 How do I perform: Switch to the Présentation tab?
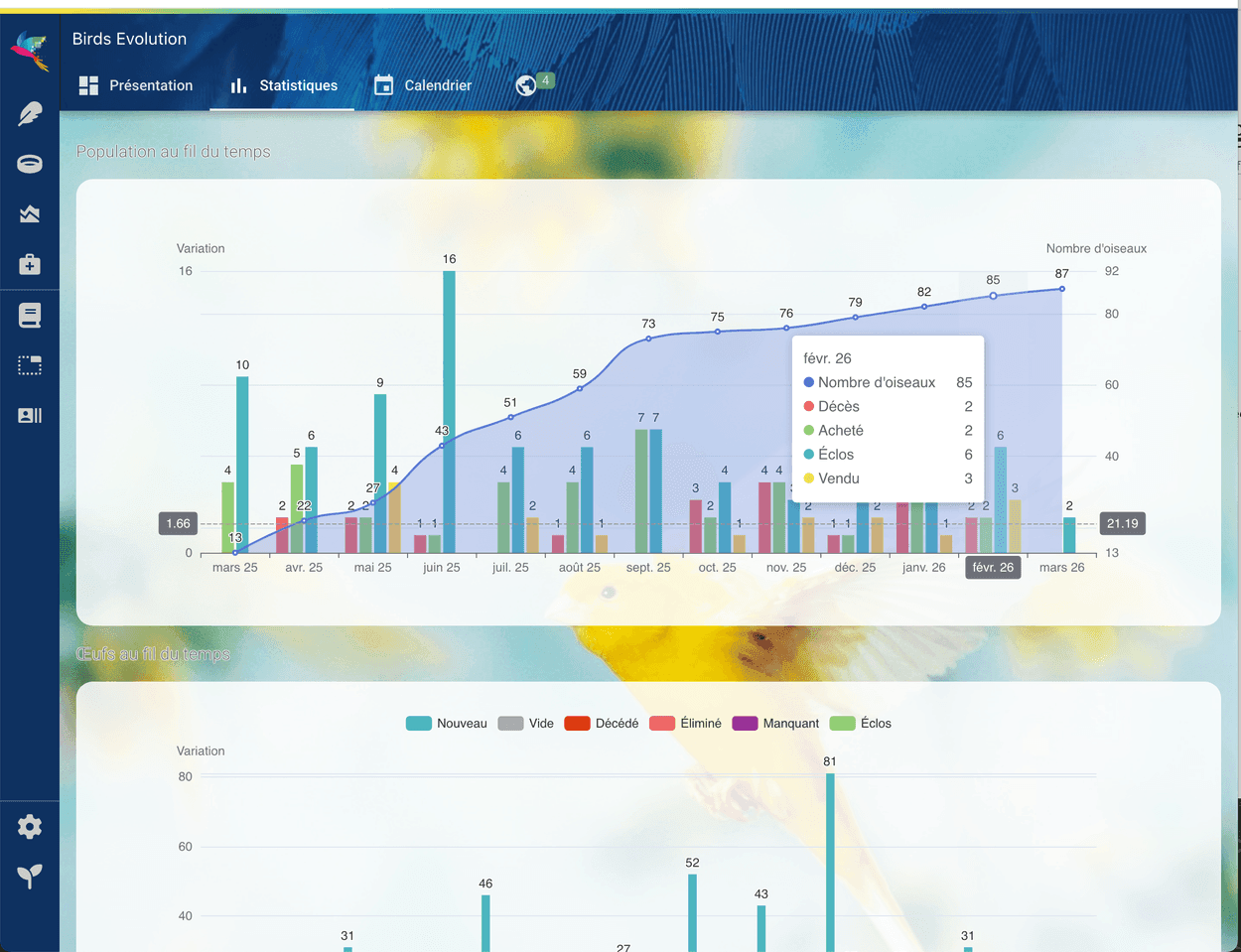tap(136, 85)
